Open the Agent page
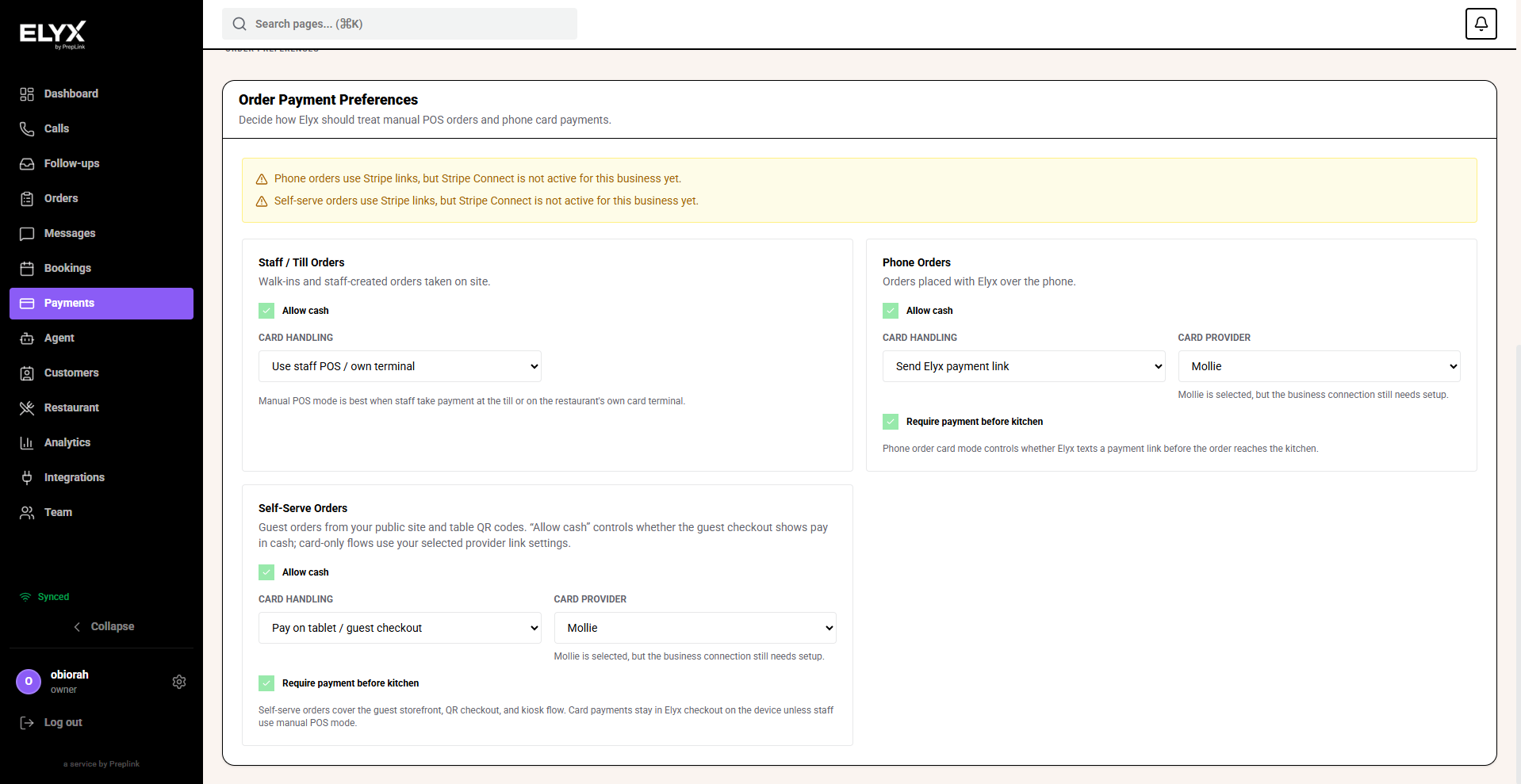The width and height of the screenshot is (1521, 784). [x=102, y=338]
